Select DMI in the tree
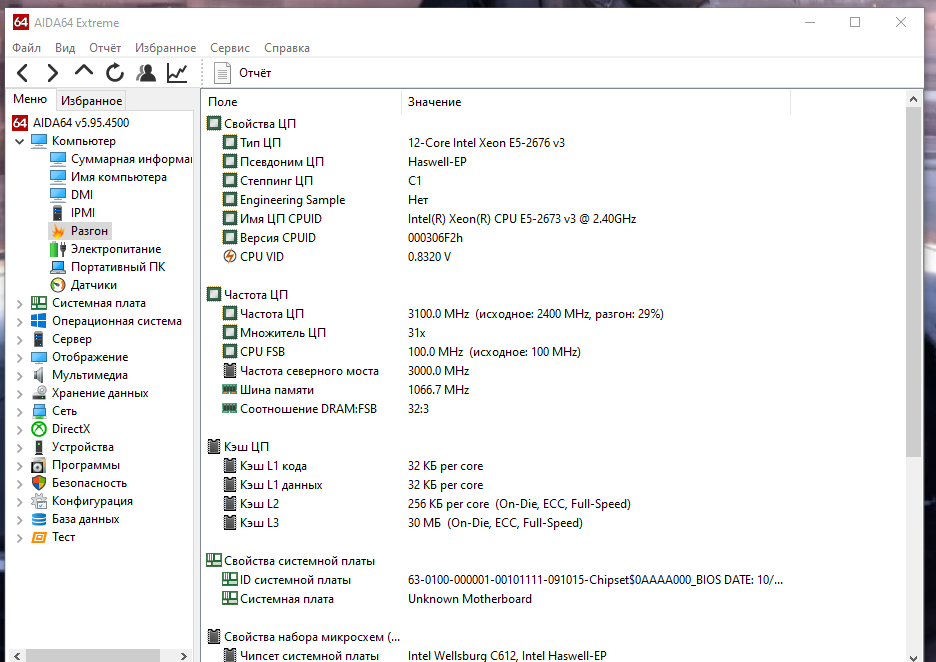This screenshot has height=662, width=936. pos(82,195)
